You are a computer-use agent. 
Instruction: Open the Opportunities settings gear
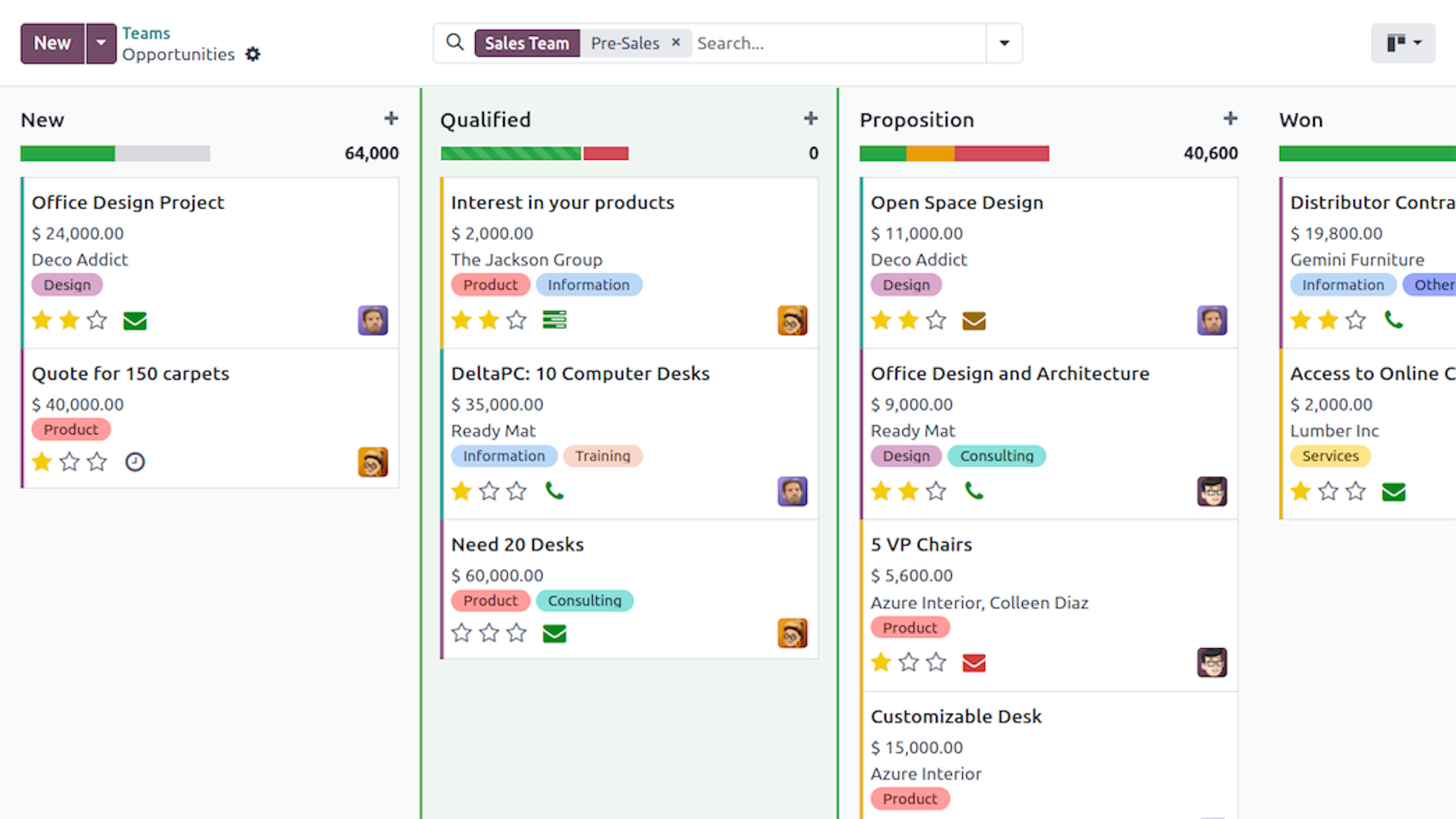253,54
